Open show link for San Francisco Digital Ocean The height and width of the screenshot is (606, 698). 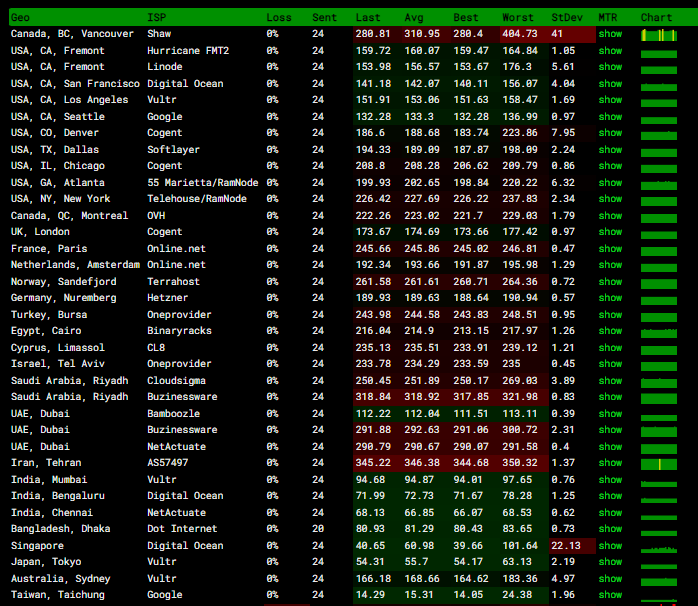[x=610, y=84]
